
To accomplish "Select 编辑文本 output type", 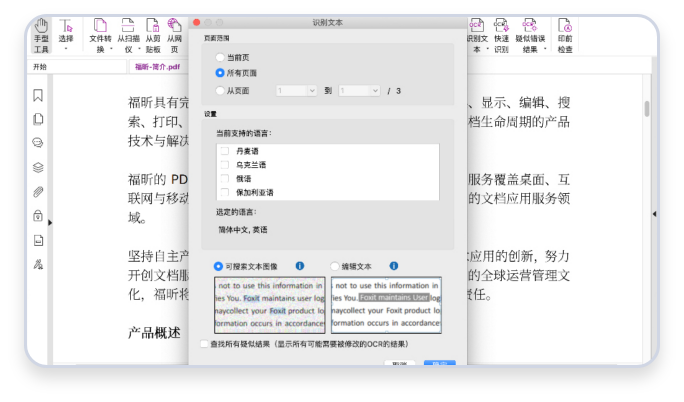I will coord(335,266).
